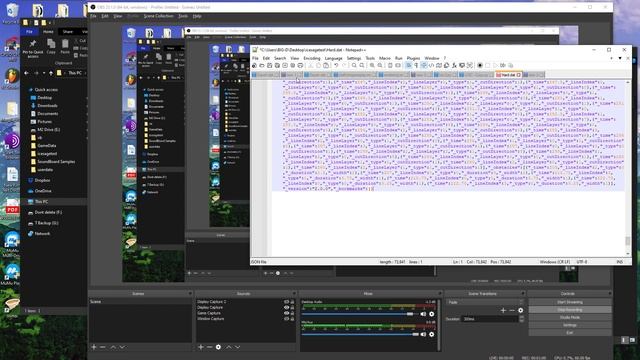The height and width of the screenshot is (360, 640).
Task: Click Pin to Quick access in File Explorer
Action: click(x=33, y=47)
